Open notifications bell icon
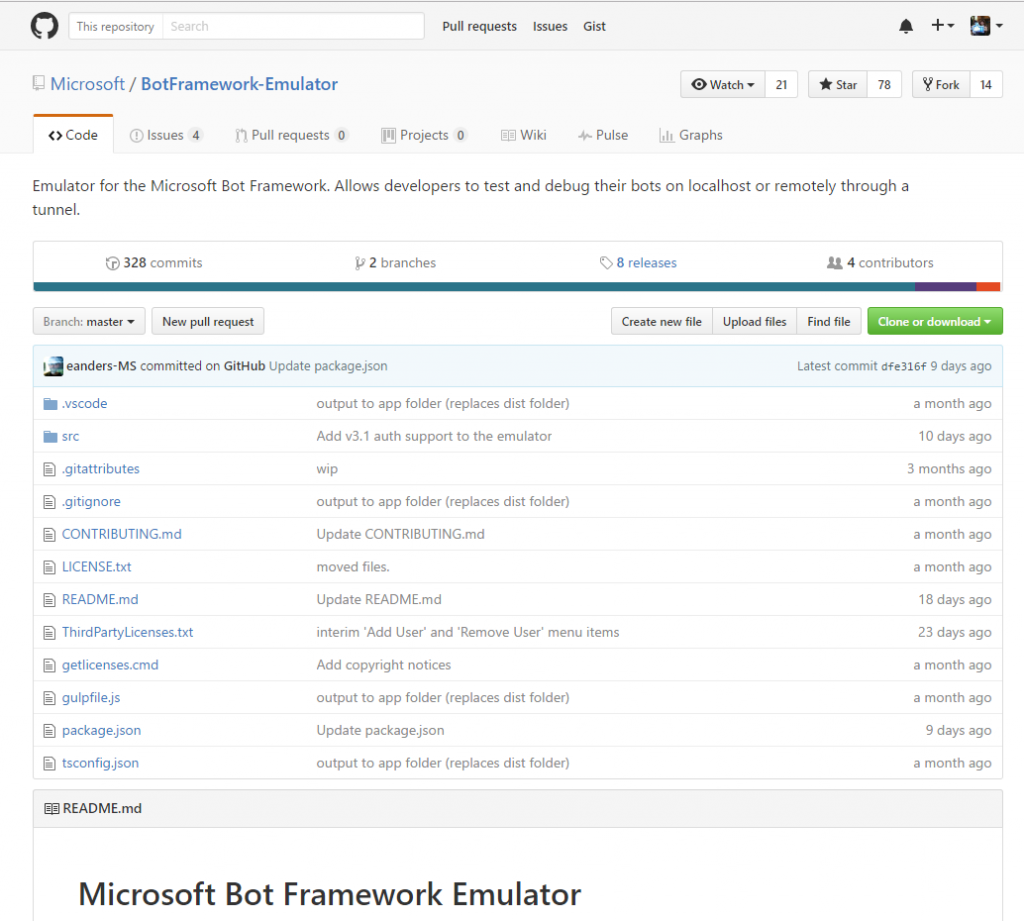Image resolution: width=1024 pixels, height=921 pixels. 906,26
